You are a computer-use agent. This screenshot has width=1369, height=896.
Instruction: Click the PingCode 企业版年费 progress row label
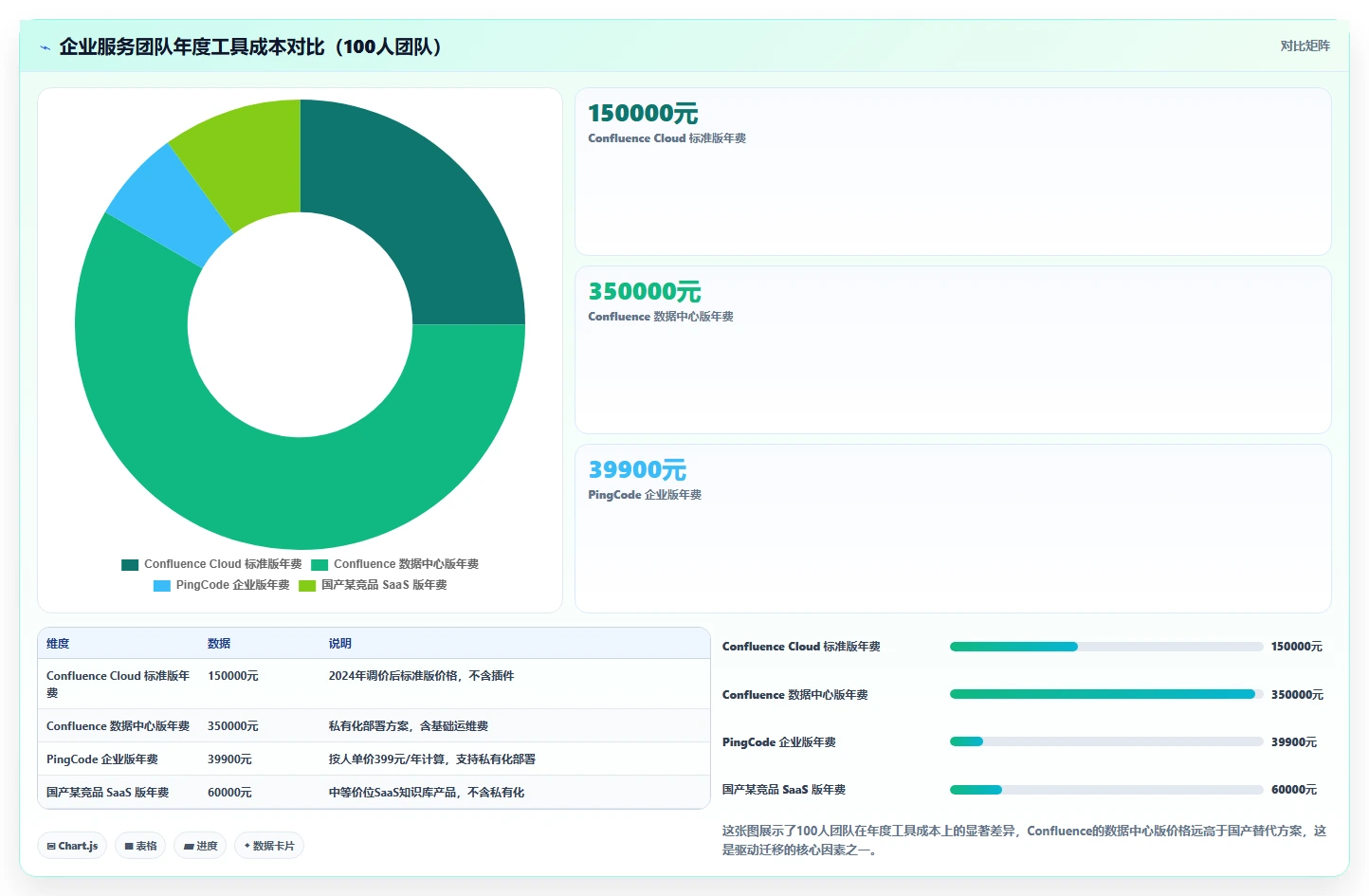(779, 742)
